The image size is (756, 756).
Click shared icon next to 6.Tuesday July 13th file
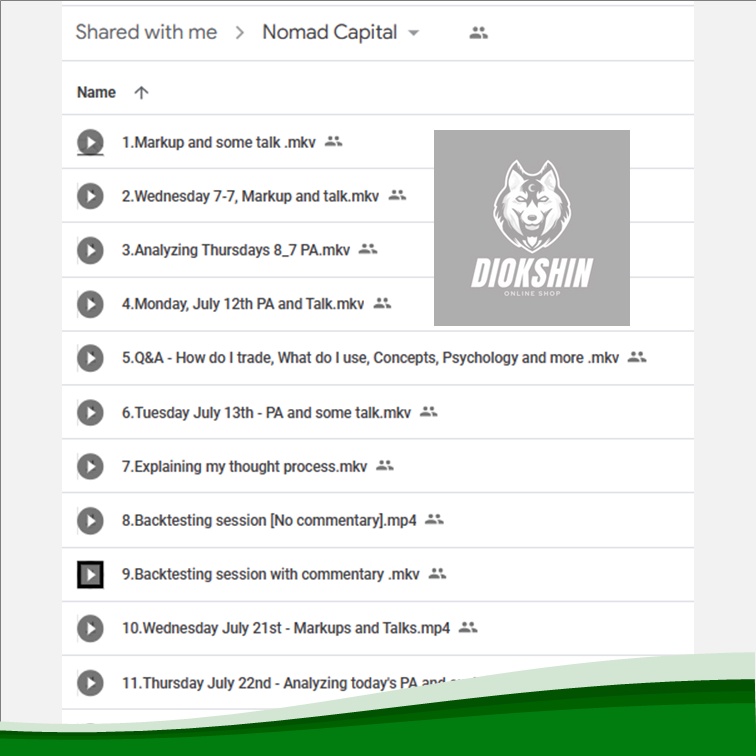(x=429, y=412)
